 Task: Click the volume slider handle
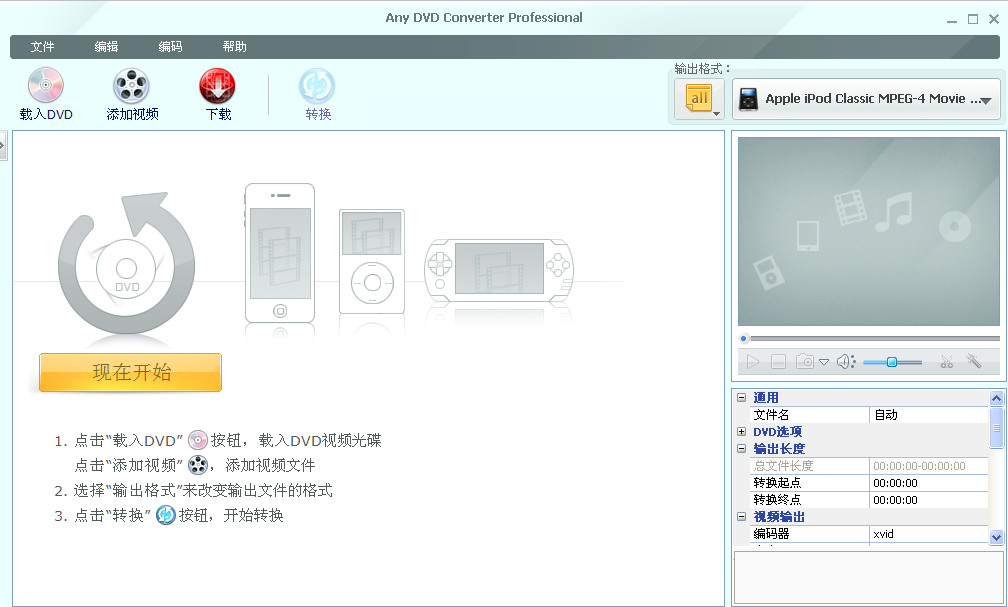[892, 362]
